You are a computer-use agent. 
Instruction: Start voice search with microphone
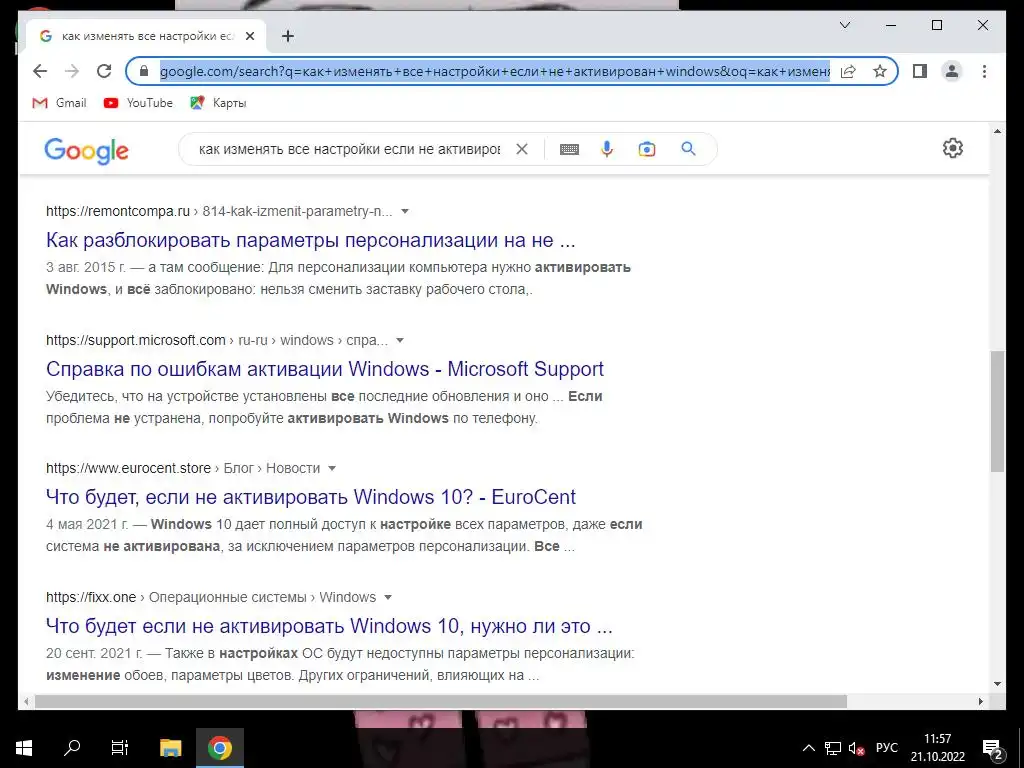tap(607, 149)
